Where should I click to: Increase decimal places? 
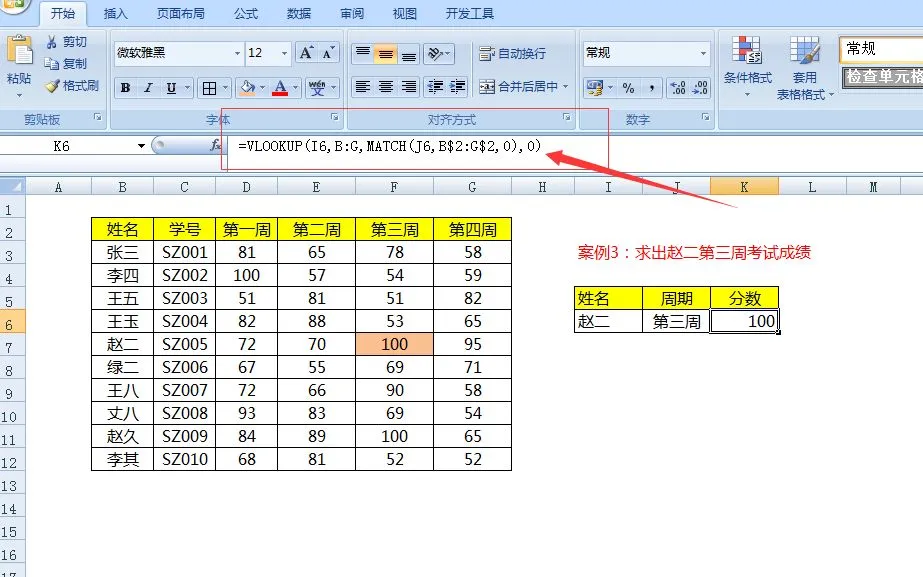point(678,88)
